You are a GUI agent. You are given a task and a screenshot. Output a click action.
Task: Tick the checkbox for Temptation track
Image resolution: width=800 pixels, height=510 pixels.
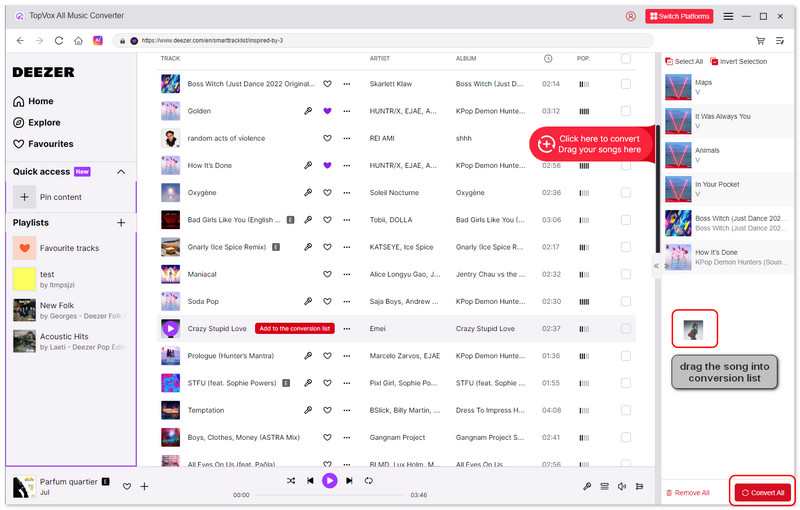[625, 410]
